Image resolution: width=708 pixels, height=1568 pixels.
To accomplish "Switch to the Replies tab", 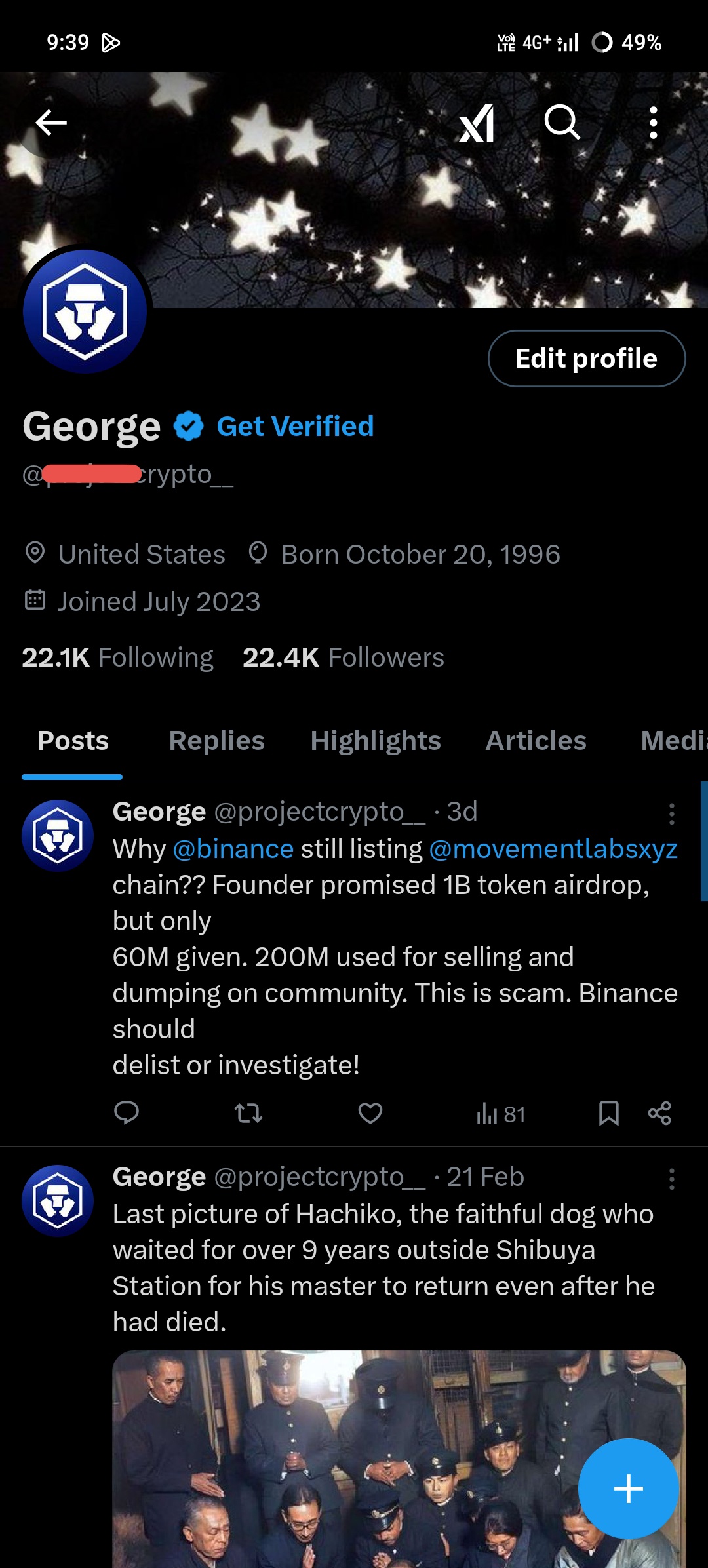I will coord(216,741).
